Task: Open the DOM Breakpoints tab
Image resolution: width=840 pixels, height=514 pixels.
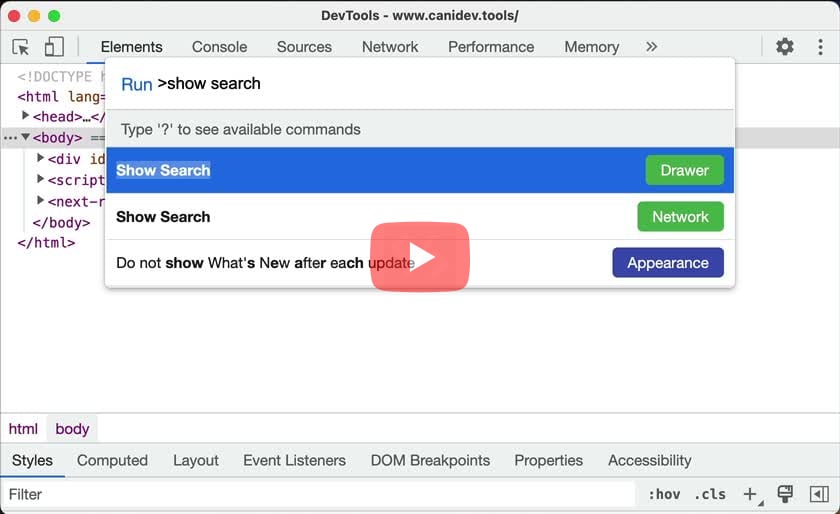Action: (x=430, y=460)
